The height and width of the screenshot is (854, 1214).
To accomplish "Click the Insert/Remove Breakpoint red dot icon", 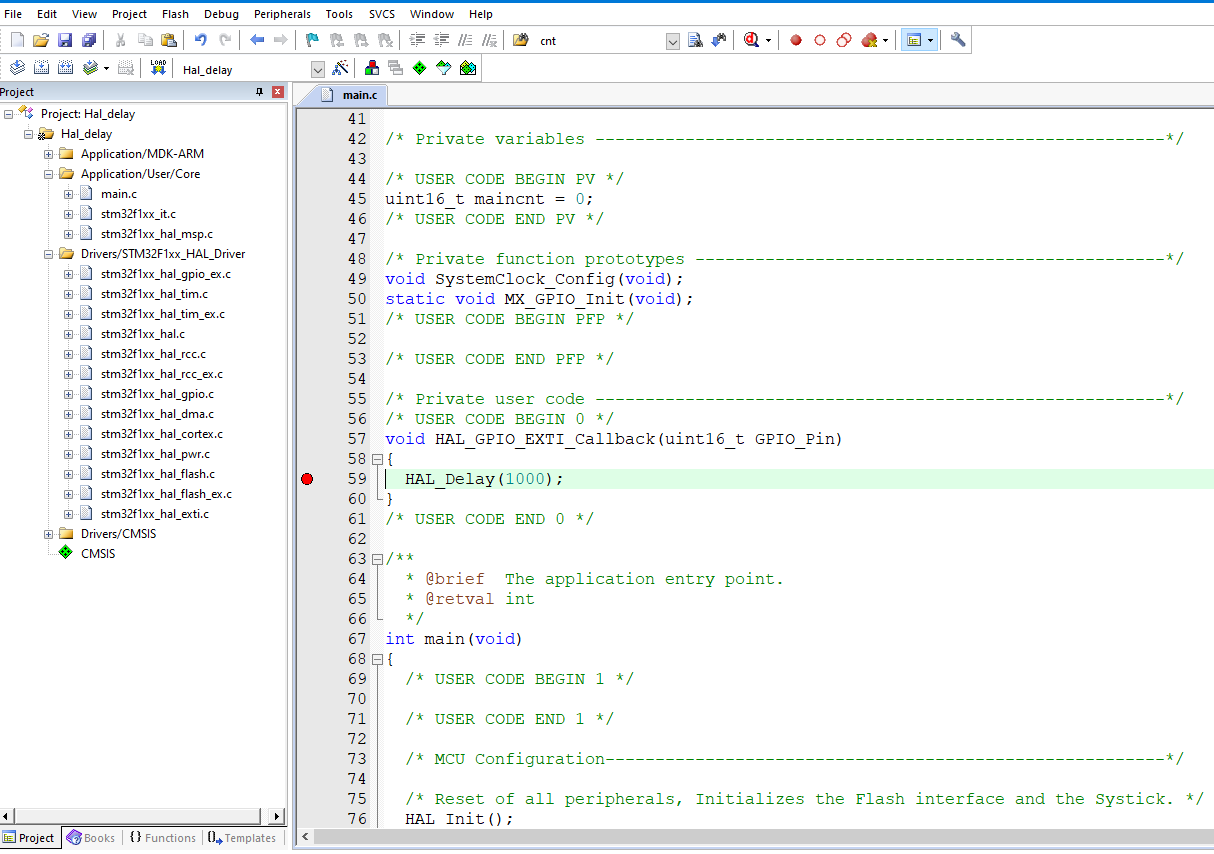I will coord(796,40).
